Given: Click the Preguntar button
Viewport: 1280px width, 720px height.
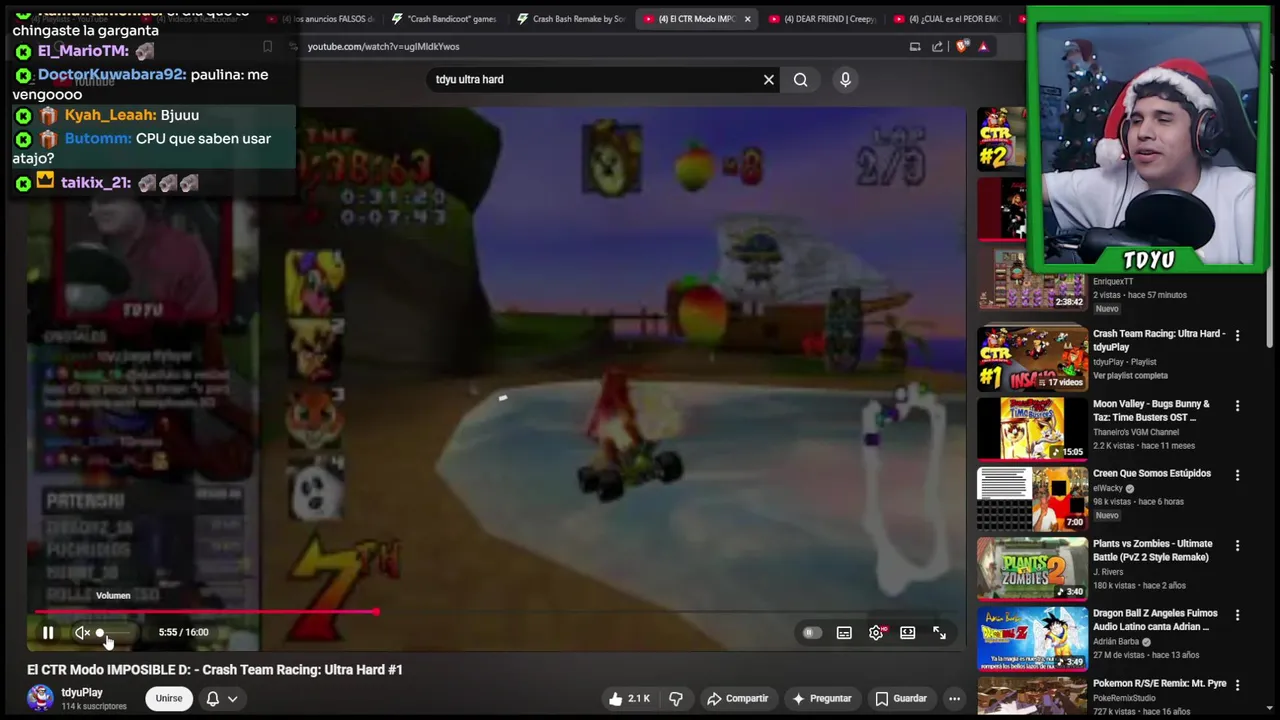Looking at the screenshot, I should (x=820, y=698).
